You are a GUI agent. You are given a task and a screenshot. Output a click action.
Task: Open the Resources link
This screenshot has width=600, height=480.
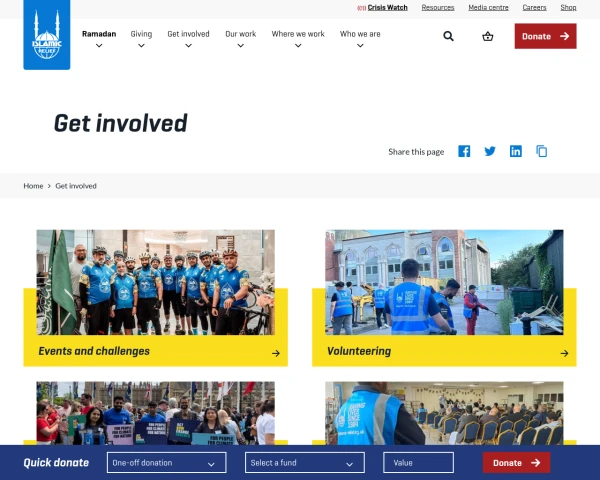point(438,8)
